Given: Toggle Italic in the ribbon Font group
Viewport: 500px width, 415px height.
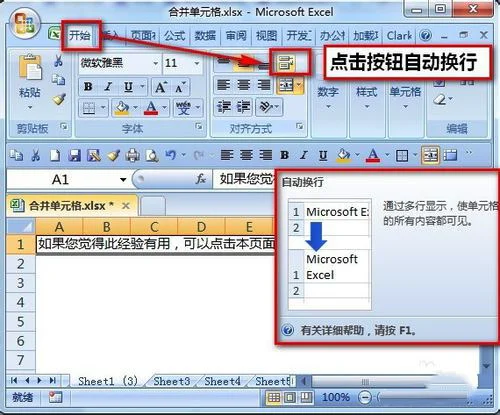Looking at the screenshot, I should click(x=108, y=87).
